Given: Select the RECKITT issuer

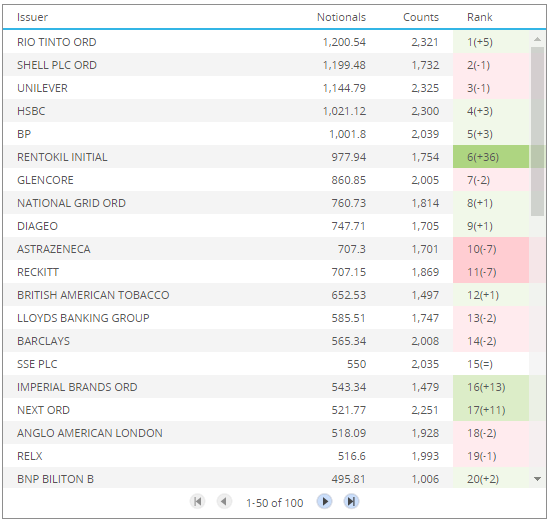Looking at the screenshot, I should pos(38,272).
